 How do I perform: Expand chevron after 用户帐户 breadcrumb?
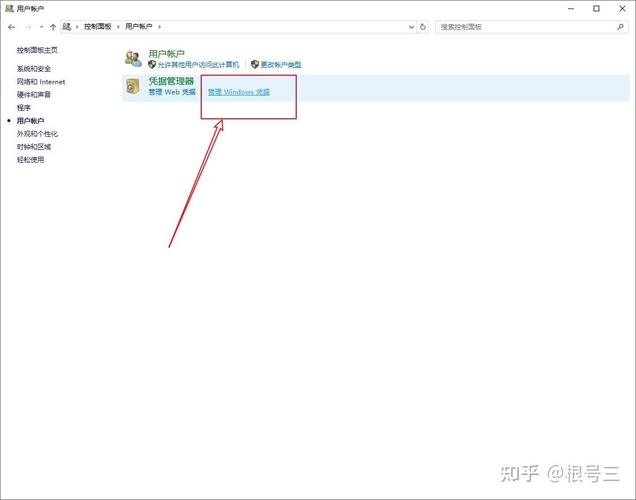(x=159, y=27)
